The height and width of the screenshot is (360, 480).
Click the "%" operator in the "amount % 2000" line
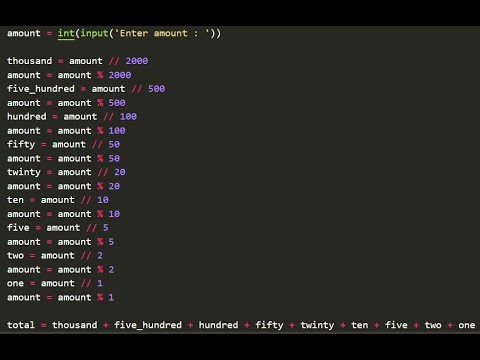click(x=100, y=75)
